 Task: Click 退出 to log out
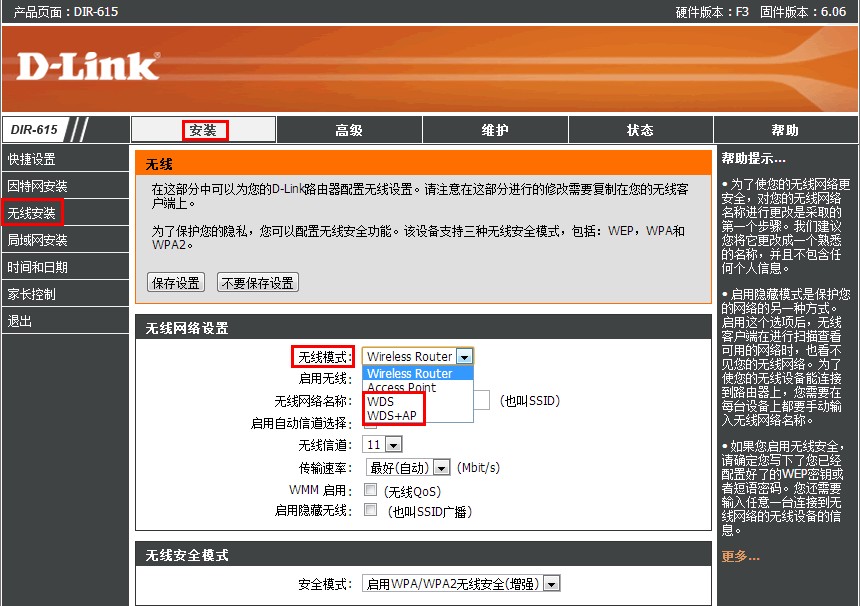(65, 321)
